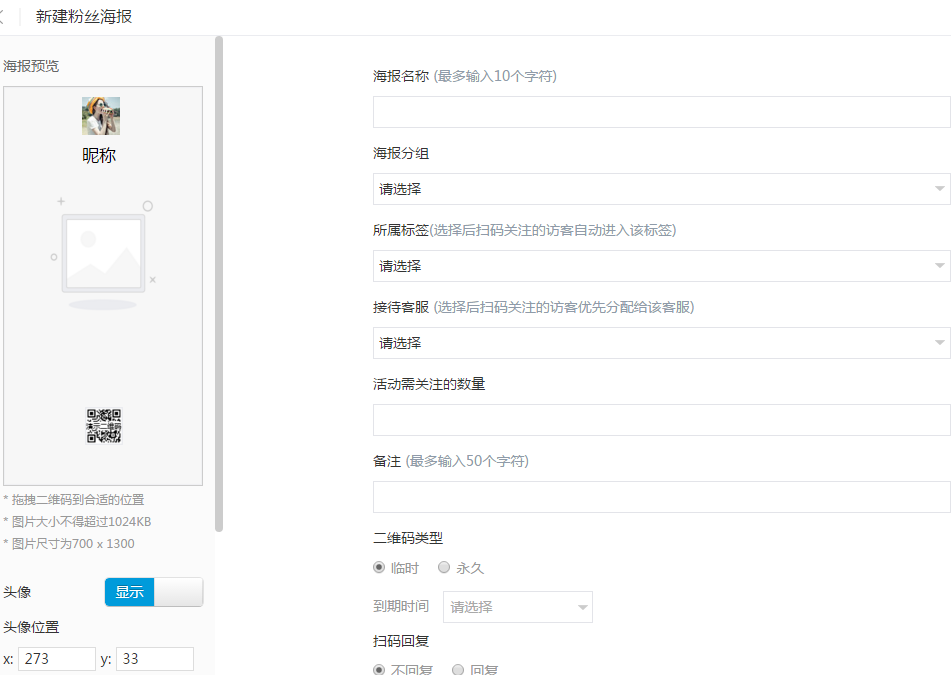Image resolution: width=951 pixels, height=675 pixels.
Task: Click the left panel vertical scrollbar
Action: (x=219, y=280)
